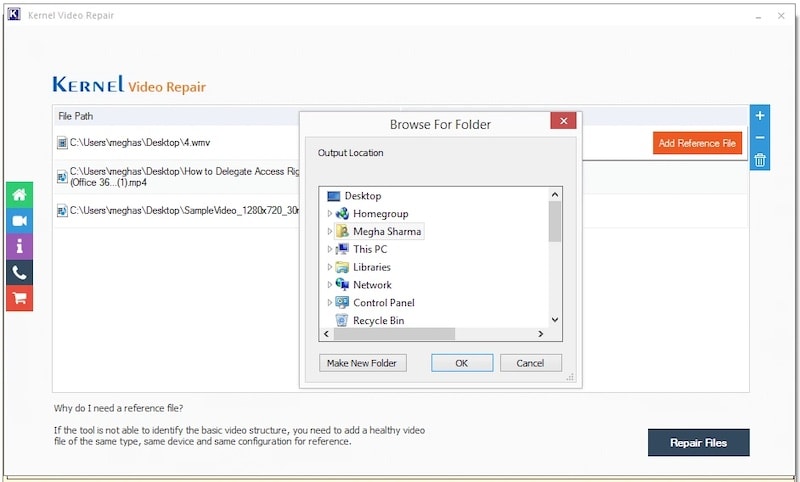The width and height of the screenshot is (800, 482).
Task: Open the shopping cart sidebar icon
Action: pyautogui.click(x=19, y=298)
